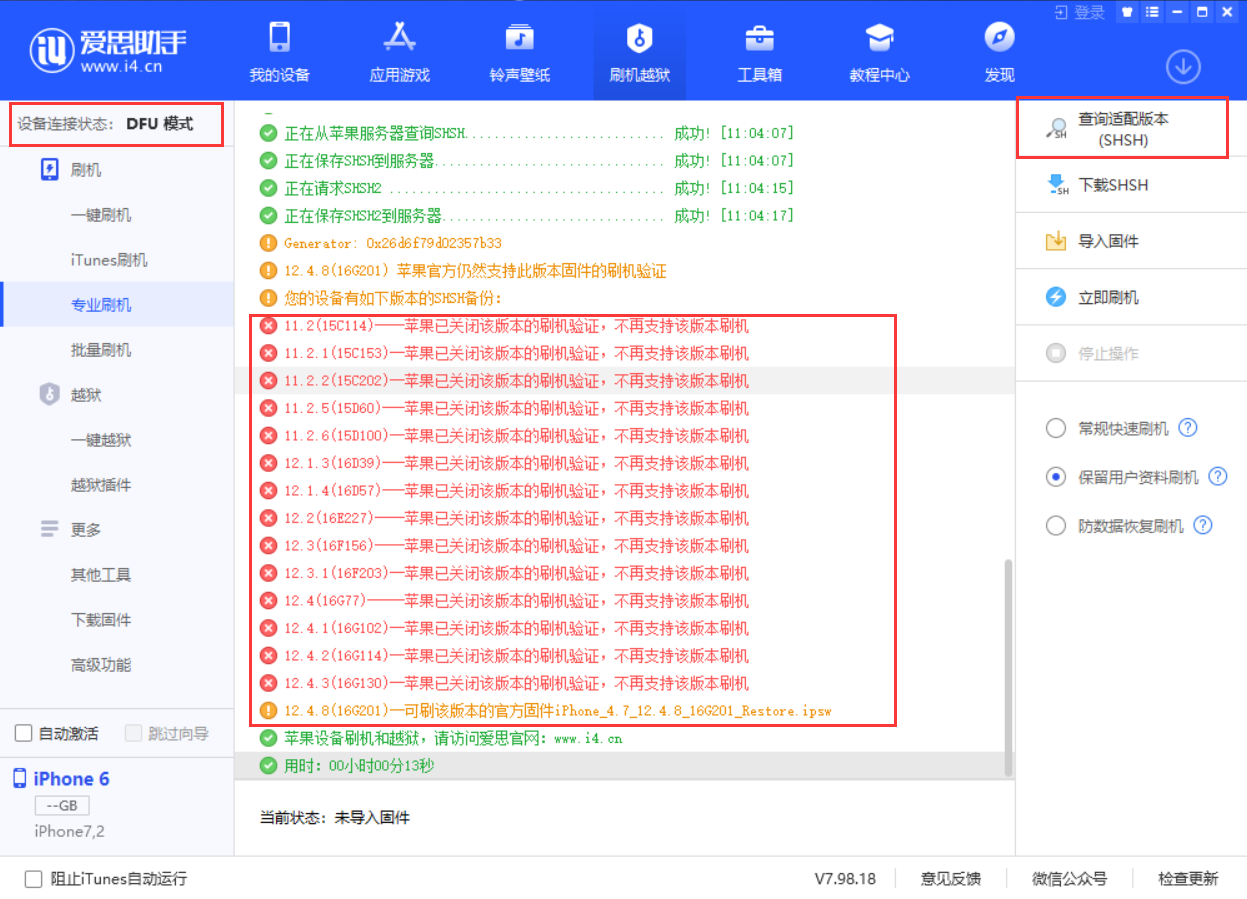The height and width of the screenshot is (899, 1247).
Task: Click the 导入固件 button
Action: (1131, 241)
